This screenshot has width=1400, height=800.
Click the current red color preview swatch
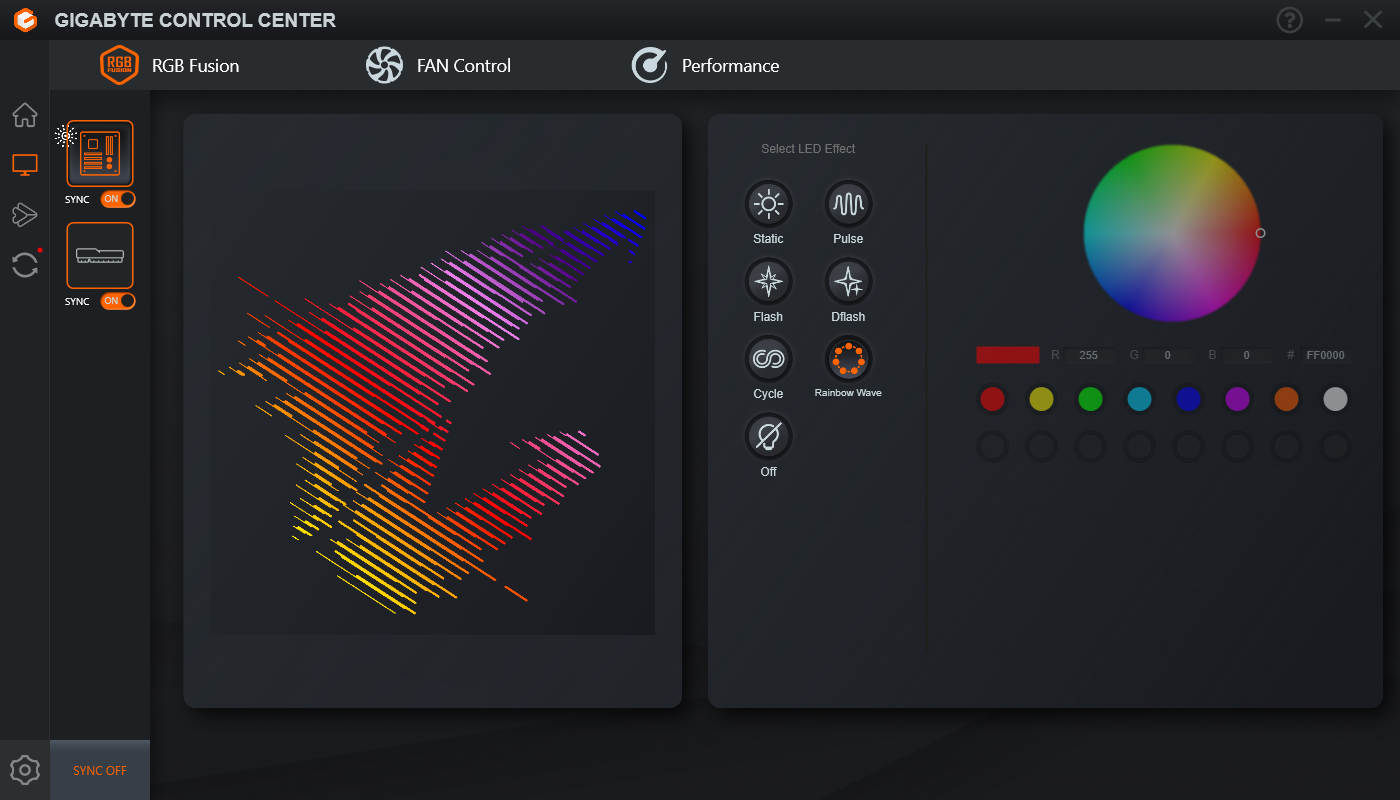pyautogui.click(x=1008, y=355)
